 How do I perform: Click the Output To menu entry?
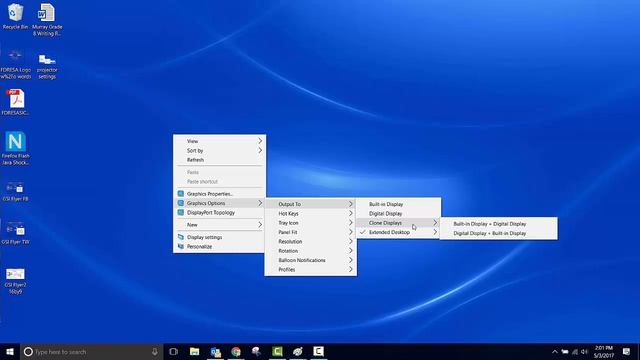311,204
